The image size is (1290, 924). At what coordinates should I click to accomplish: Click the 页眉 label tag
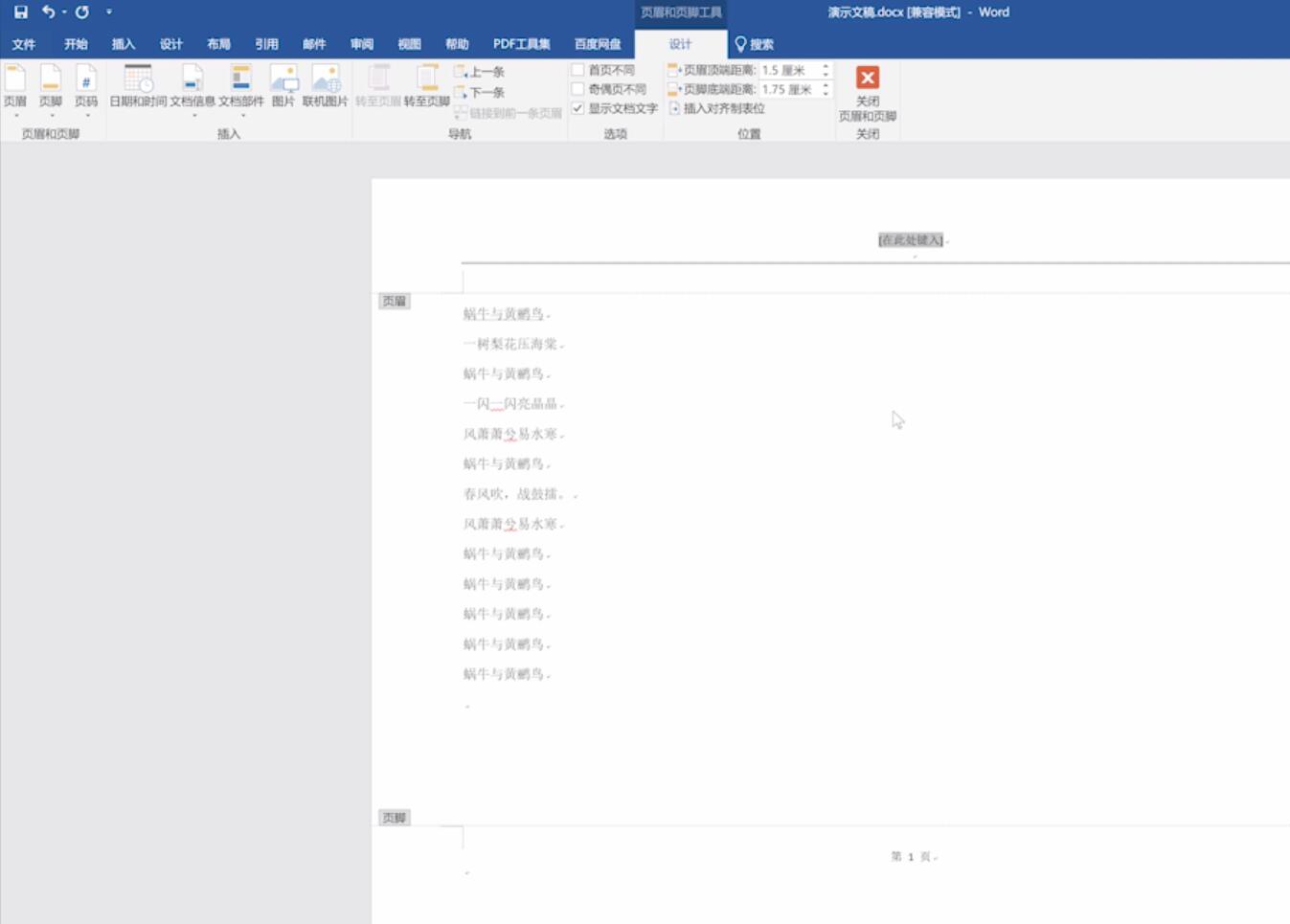tap(395, 301)
